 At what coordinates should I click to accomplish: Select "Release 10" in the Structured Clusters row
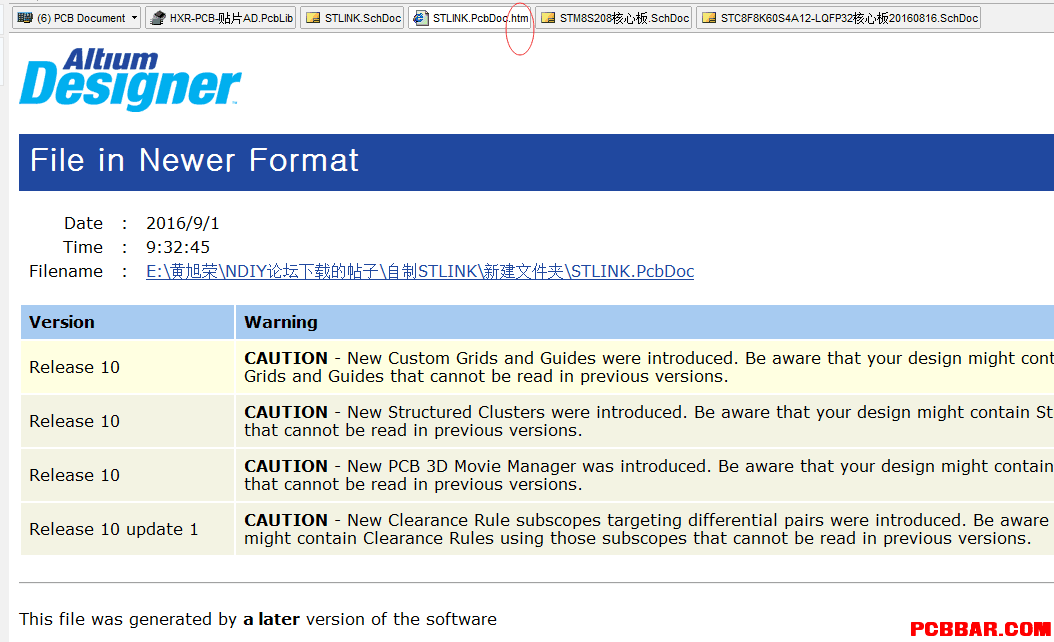tap(75, 421)
